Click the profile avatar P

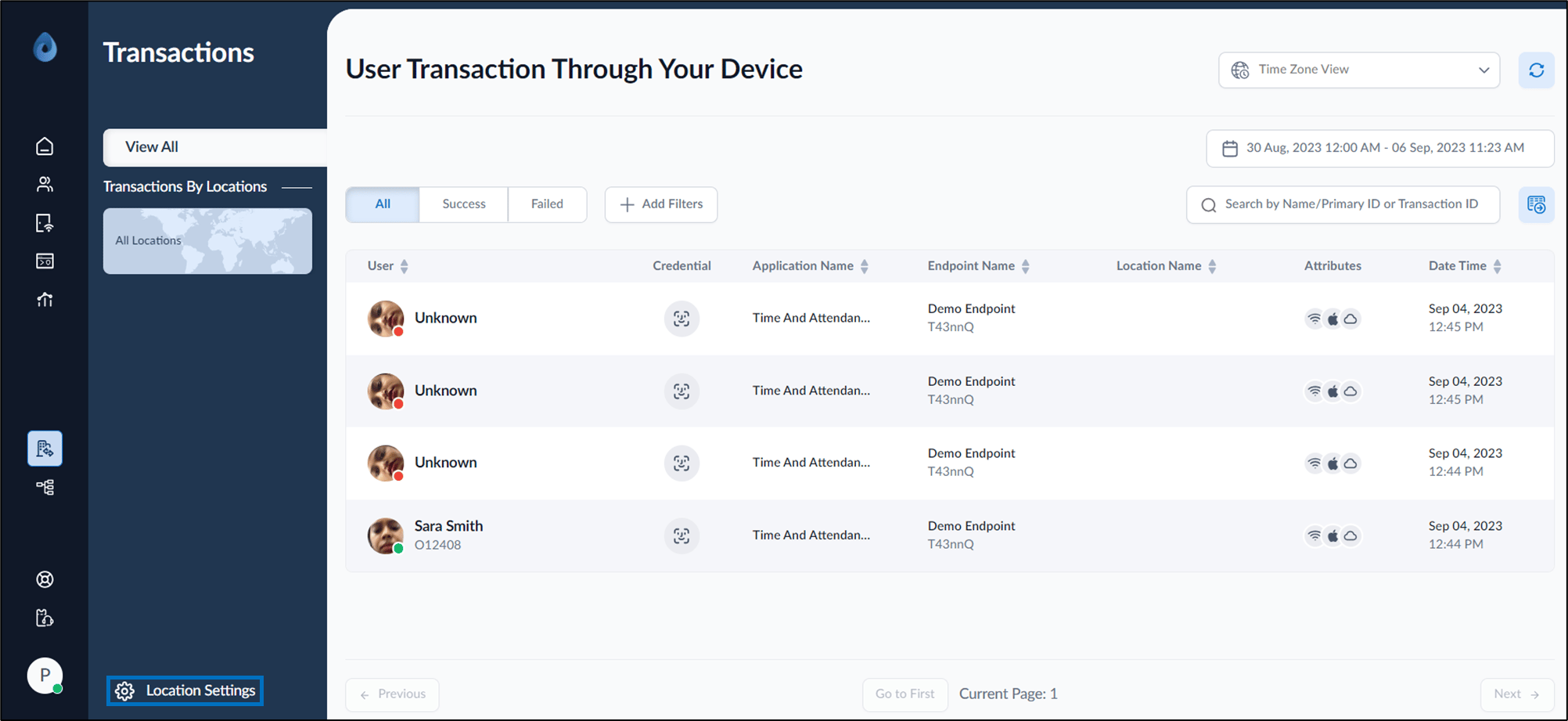[45, 676]
